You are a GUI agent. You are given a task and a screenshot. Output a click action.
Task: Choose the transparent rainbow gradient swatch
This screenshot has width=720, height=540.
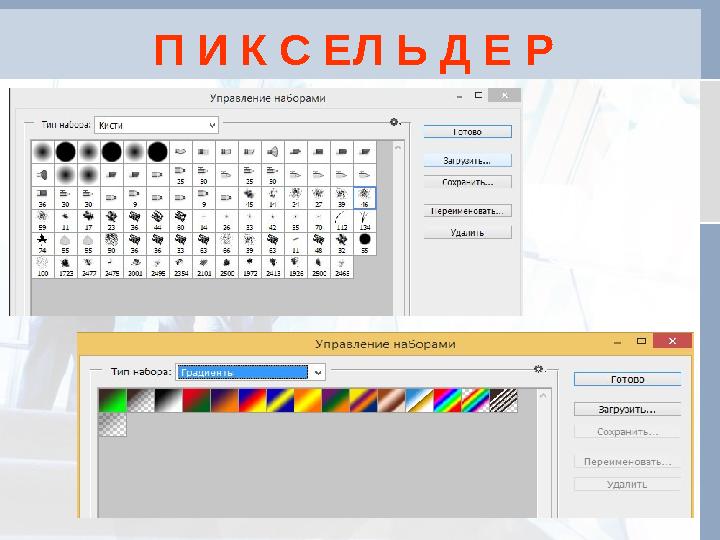click(476, 400)
